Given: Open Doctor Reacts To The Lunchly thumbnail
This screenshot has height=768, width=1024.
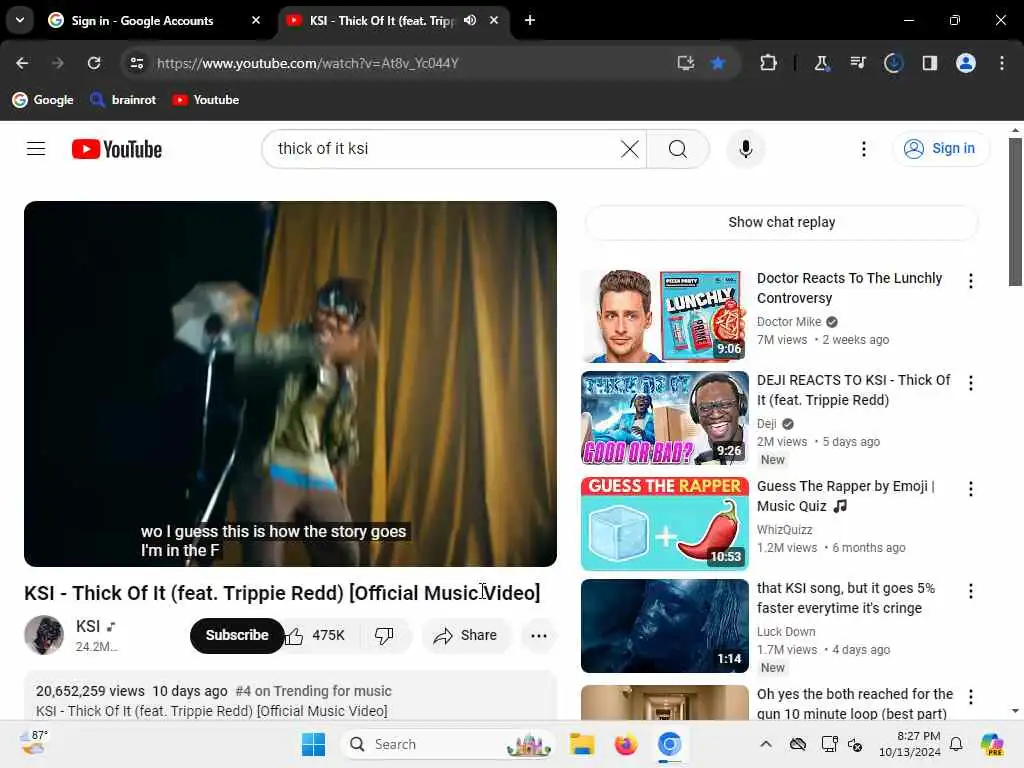Looking at the screenshot, I should 665,315.
